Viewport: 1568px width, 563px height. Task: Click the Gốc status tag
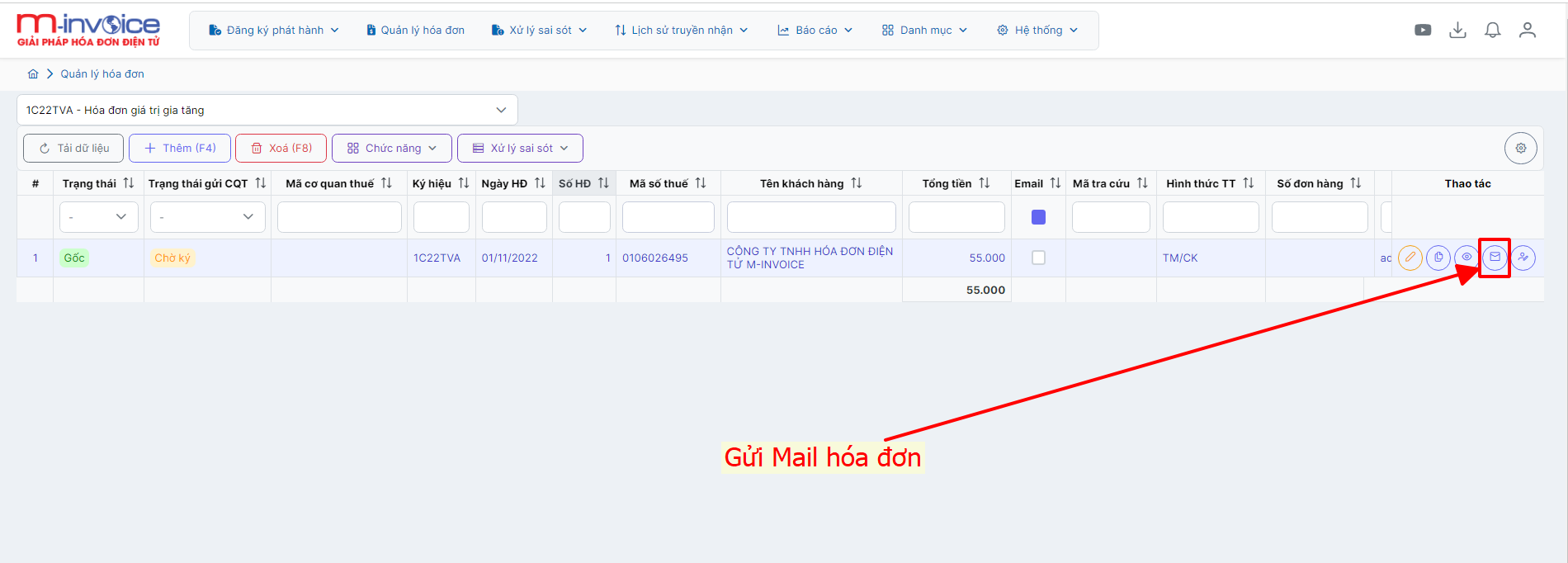click(x=74, y=258)
